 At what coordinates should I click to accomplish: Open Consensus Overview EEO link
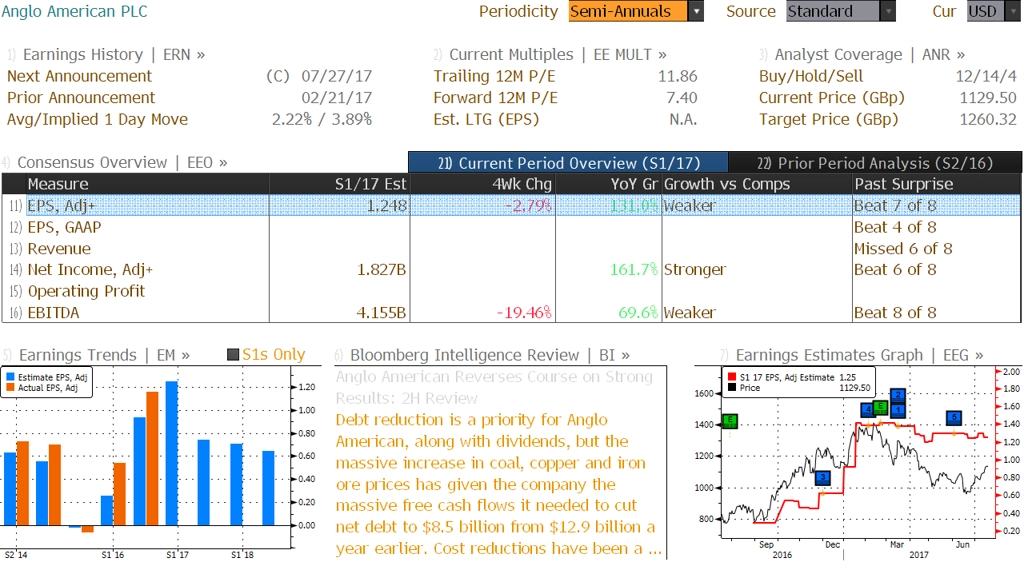[x=122, y=162]
